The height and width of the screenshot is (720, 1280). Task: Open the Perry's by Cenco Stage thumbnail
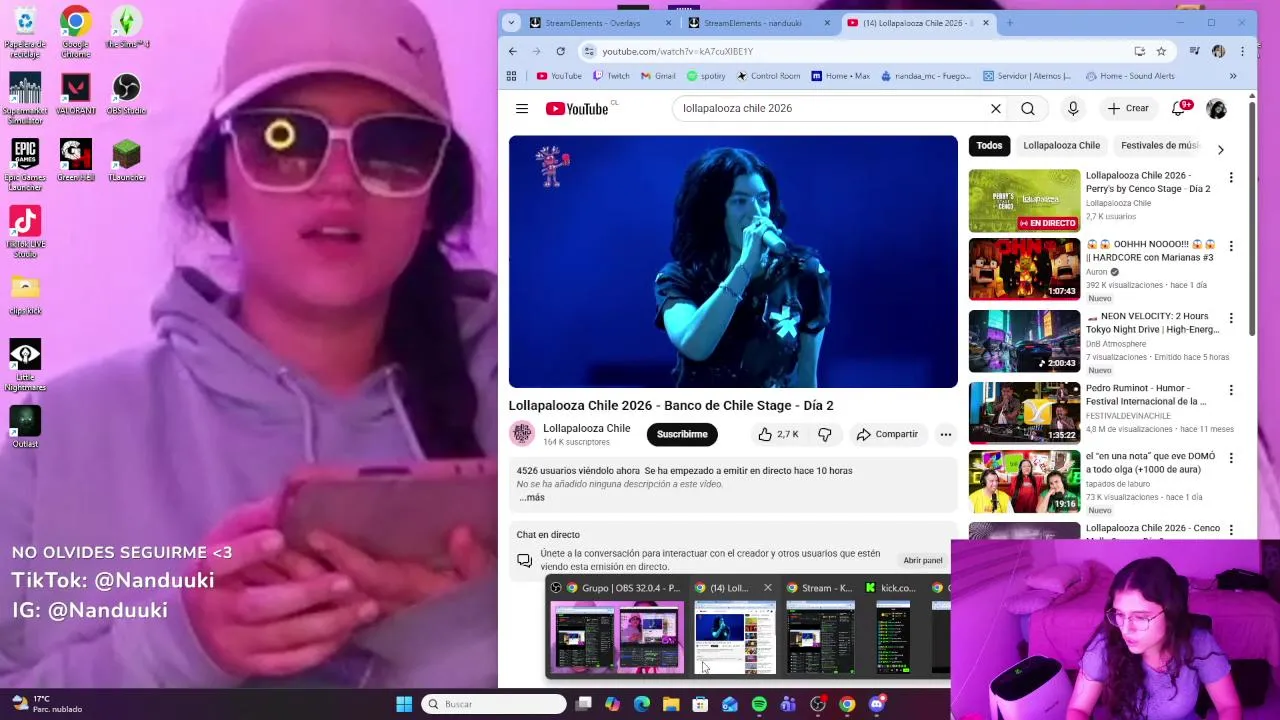pos(1024,200)
